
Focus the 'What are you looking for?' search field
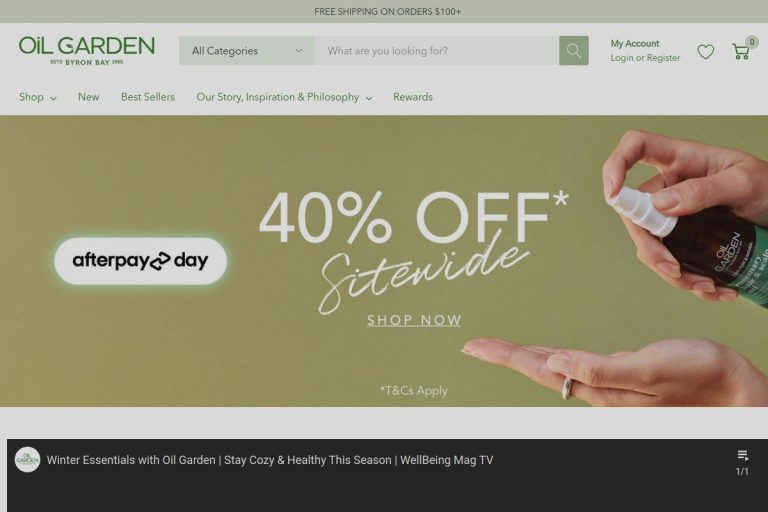[437, 50]
